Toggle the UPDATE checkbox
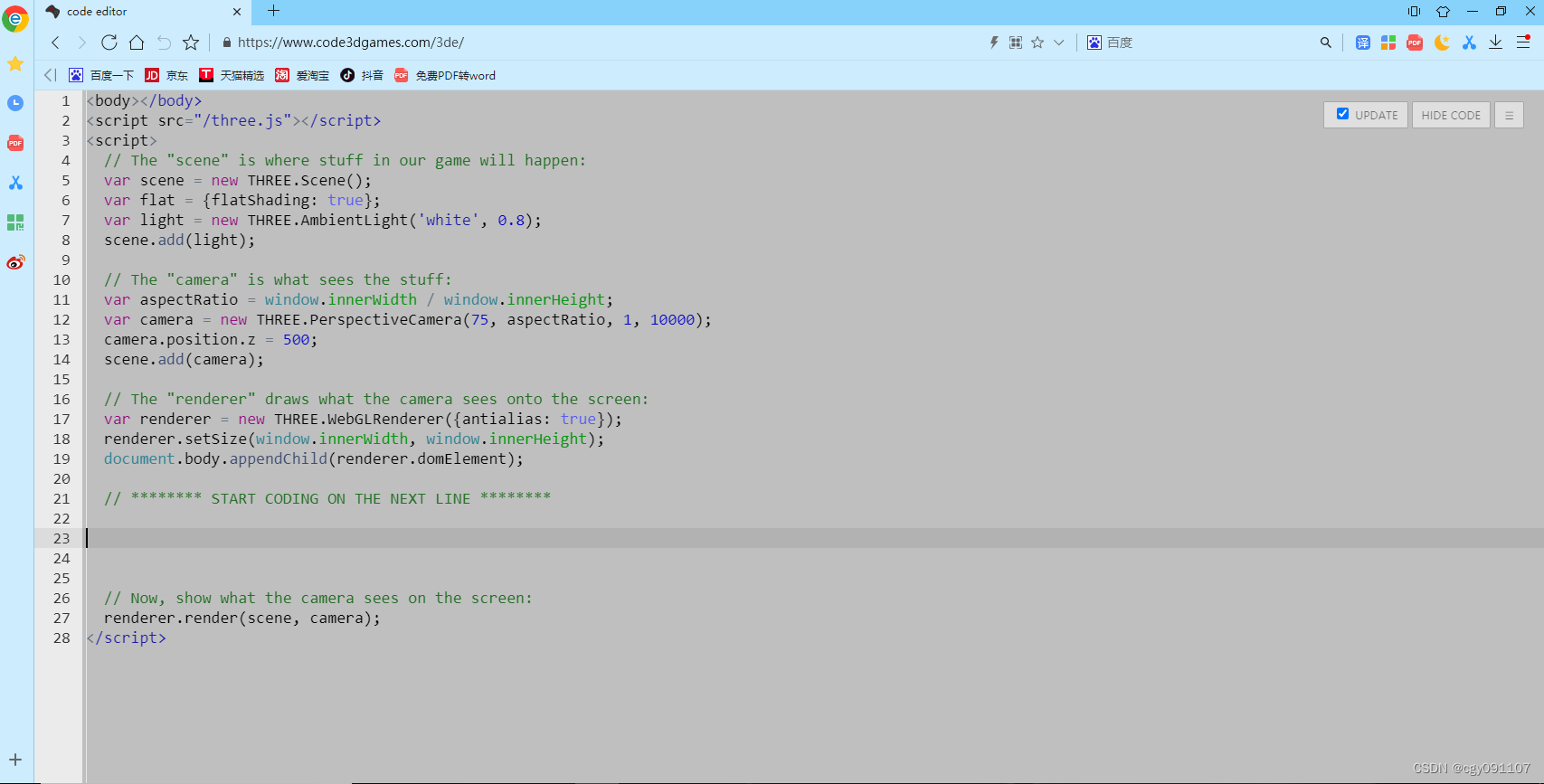 [x=1342, y=114]
